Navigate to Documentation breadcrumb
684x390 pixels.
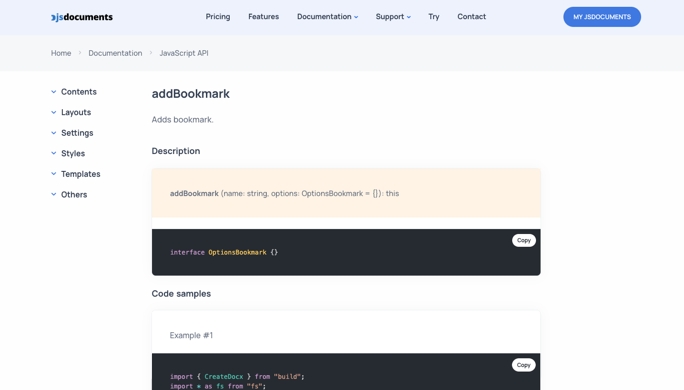[x=115, y=53]
